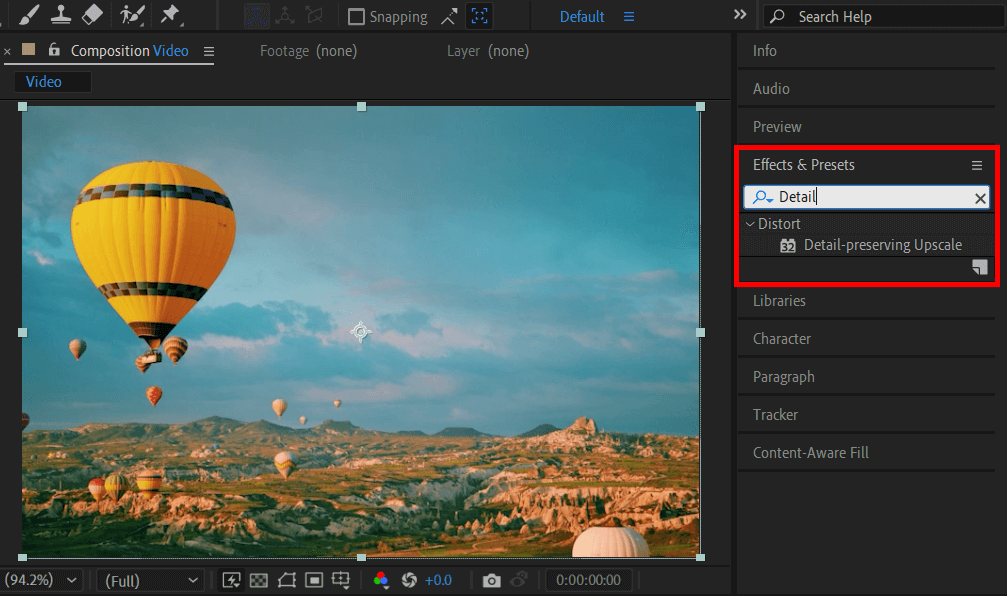Open the Default workspace menu
1007x596 pixels.
point(629,17)
